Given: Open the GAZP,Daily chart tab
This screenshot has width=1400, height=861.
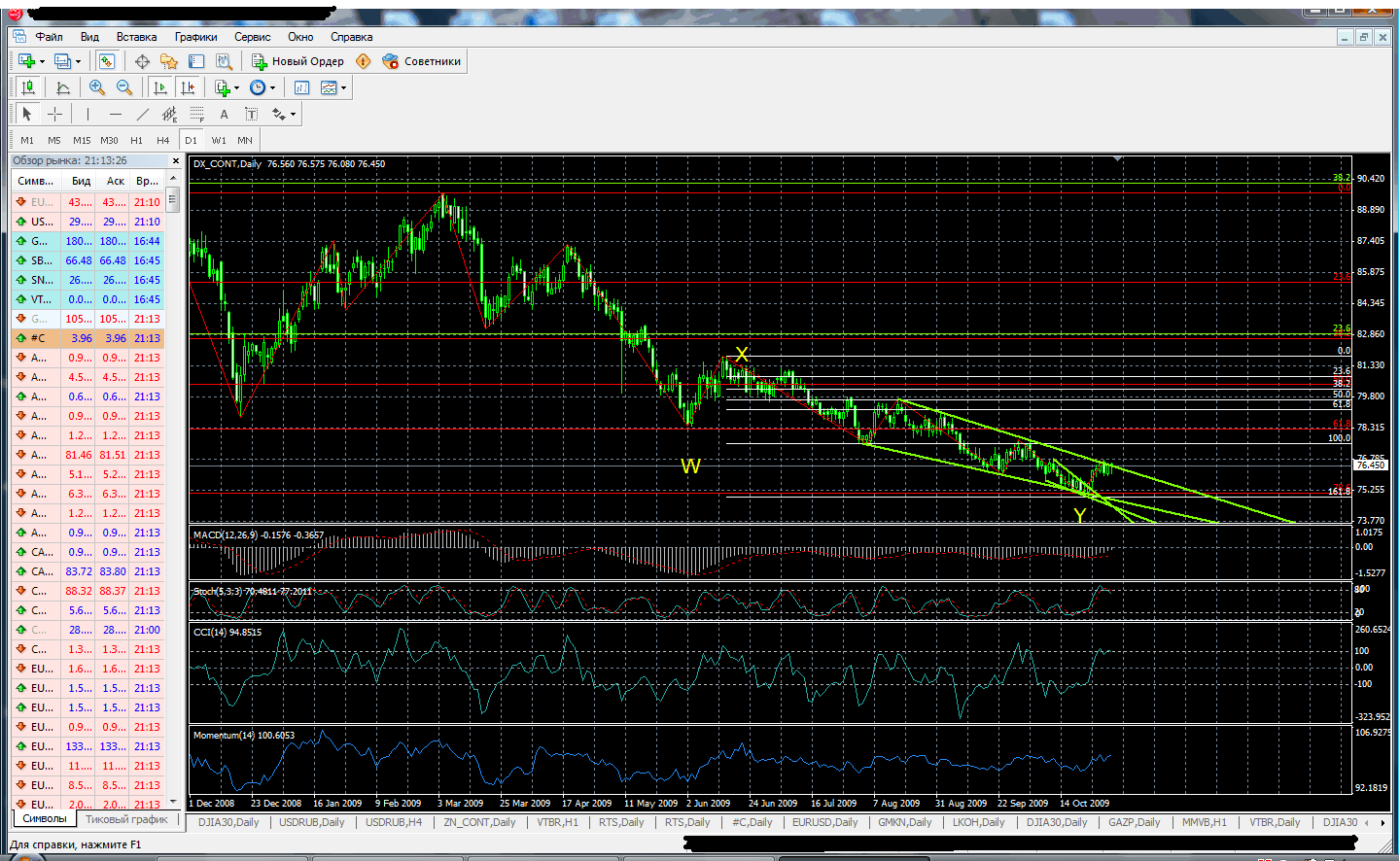Looking at the screenshot, I should coord(1134,822).
